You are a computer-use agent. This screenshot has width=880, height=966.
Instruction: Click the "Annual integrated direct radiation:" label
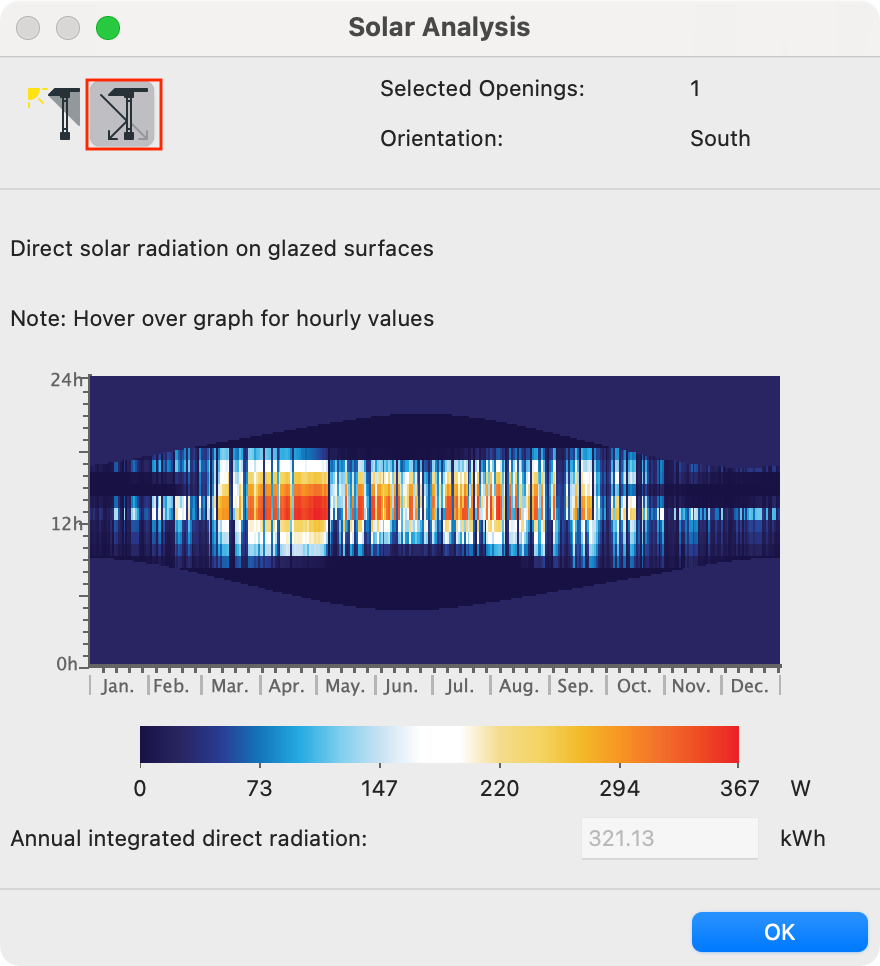(189, 838)
